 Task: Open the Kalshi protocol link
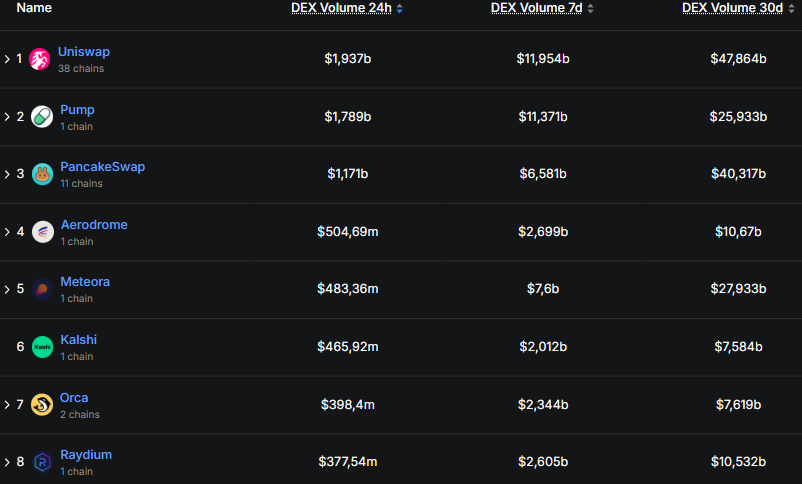[78, 340]
